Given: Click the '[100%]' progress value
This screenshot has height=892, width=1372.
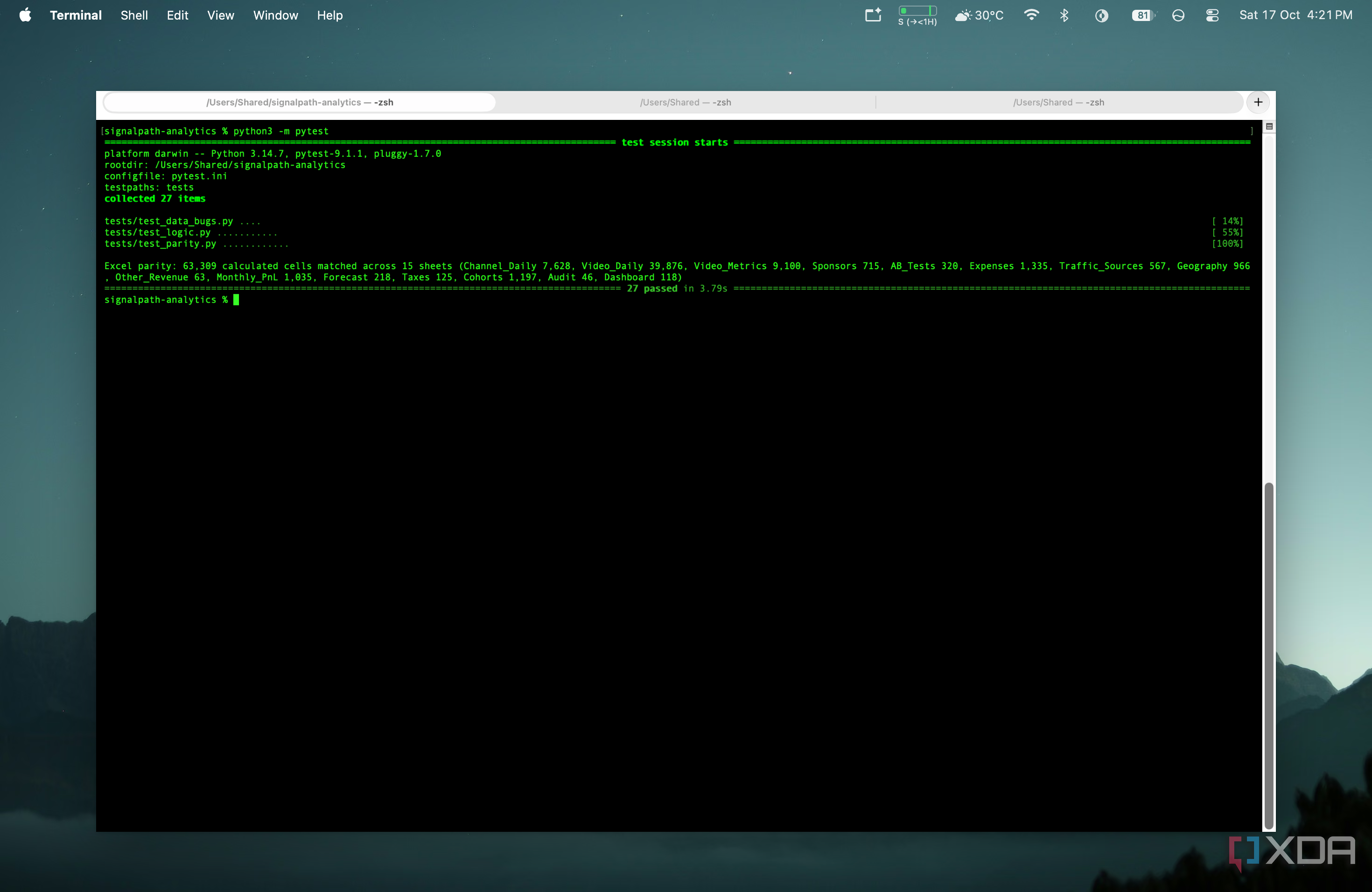Looking at the screenshot, I should 1227,243.
